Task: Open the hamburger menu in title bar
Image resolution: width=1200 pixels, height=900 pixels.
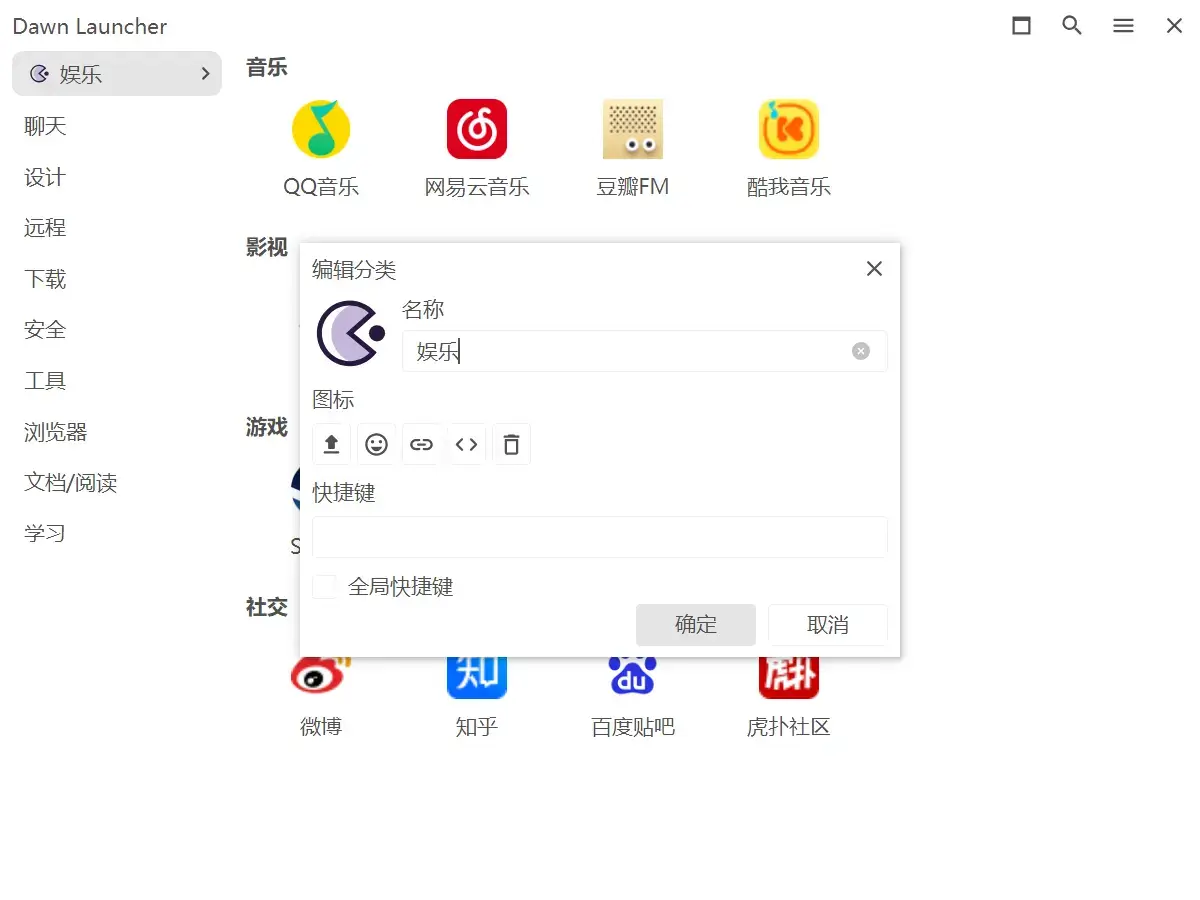Action: point(1124,26)
